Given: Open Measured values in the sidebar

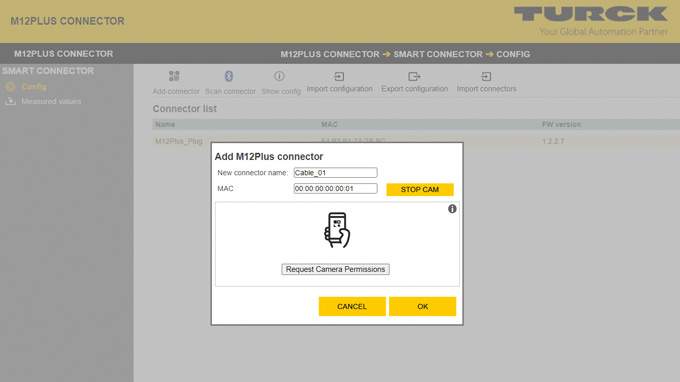Looking at the screenshot, I should (51, 101).
